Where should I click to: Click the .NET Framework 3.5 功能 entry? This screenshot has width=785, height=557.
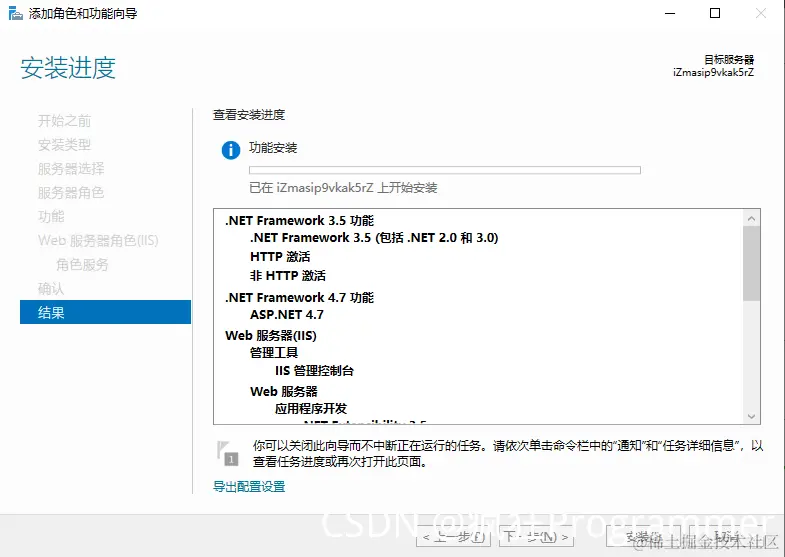click(299, 221)
